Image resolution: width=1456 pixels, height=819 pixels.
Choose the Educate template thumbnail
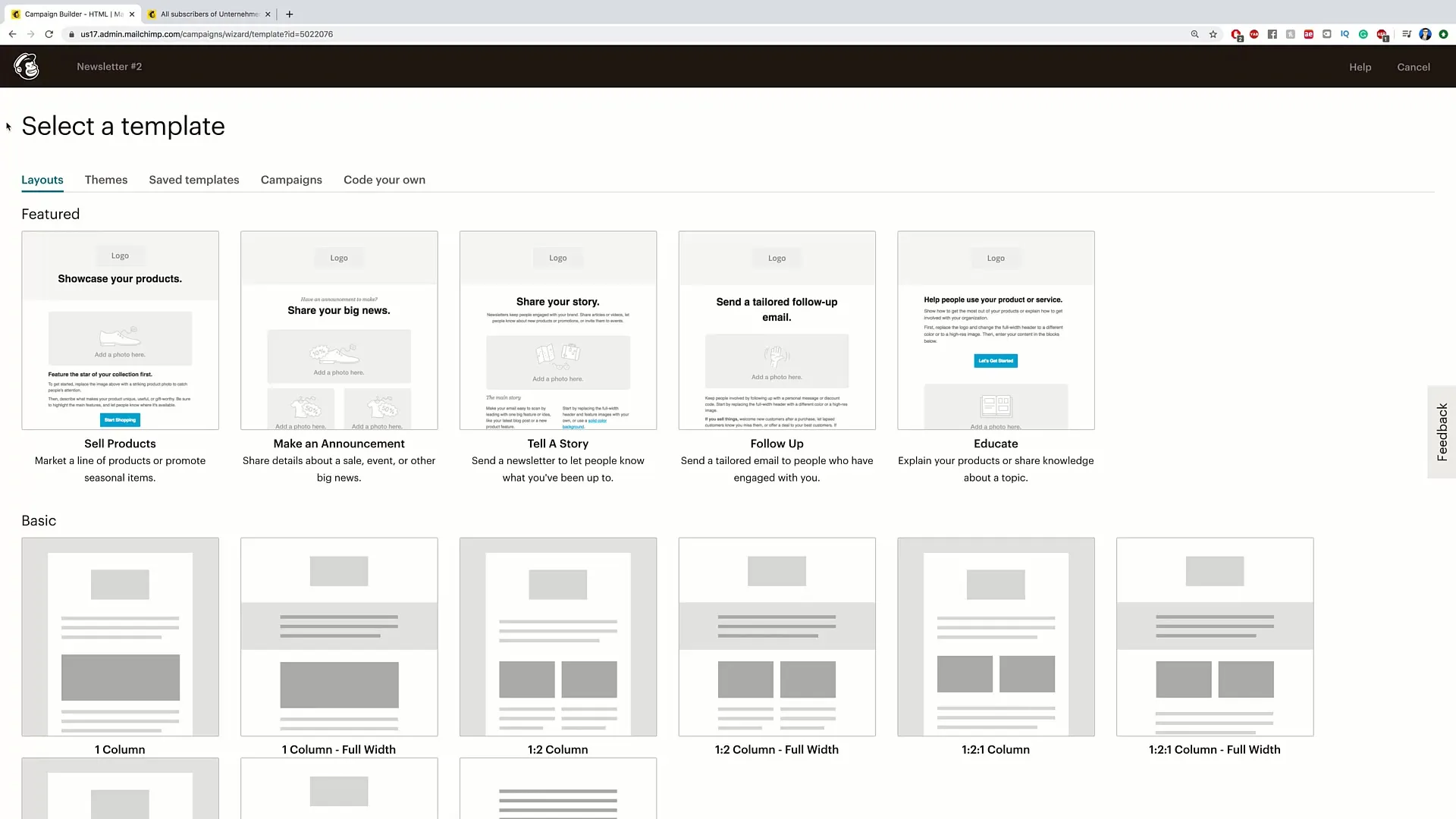996,330
